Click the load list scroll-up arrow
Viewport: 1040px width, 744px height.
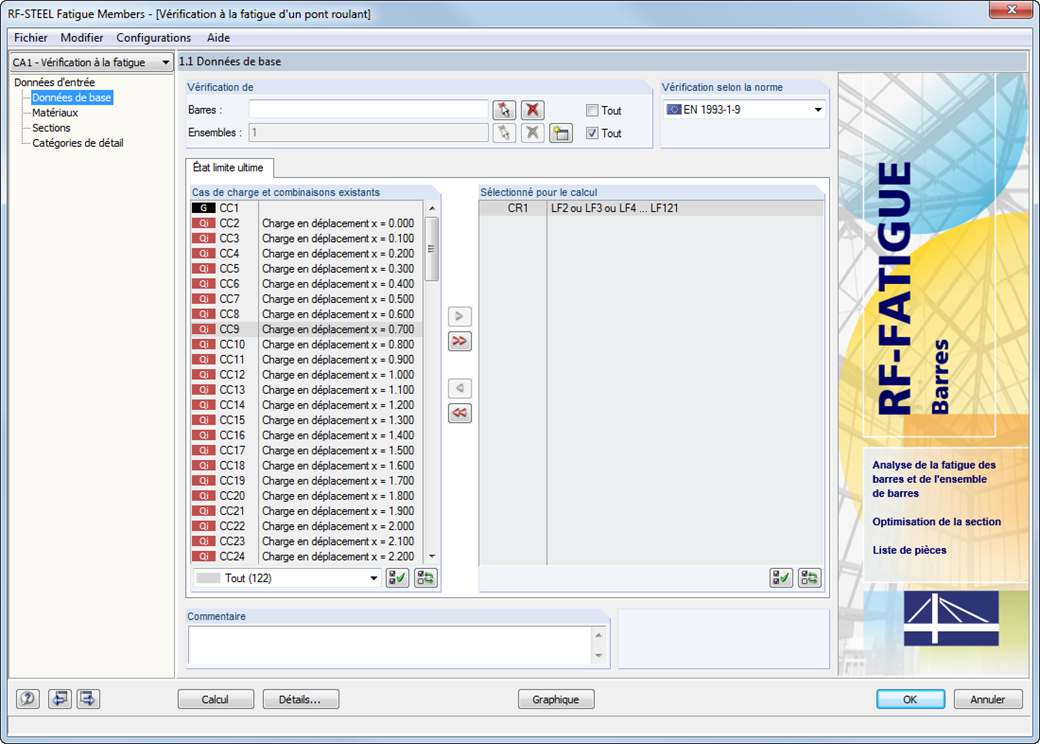(432, 208)
